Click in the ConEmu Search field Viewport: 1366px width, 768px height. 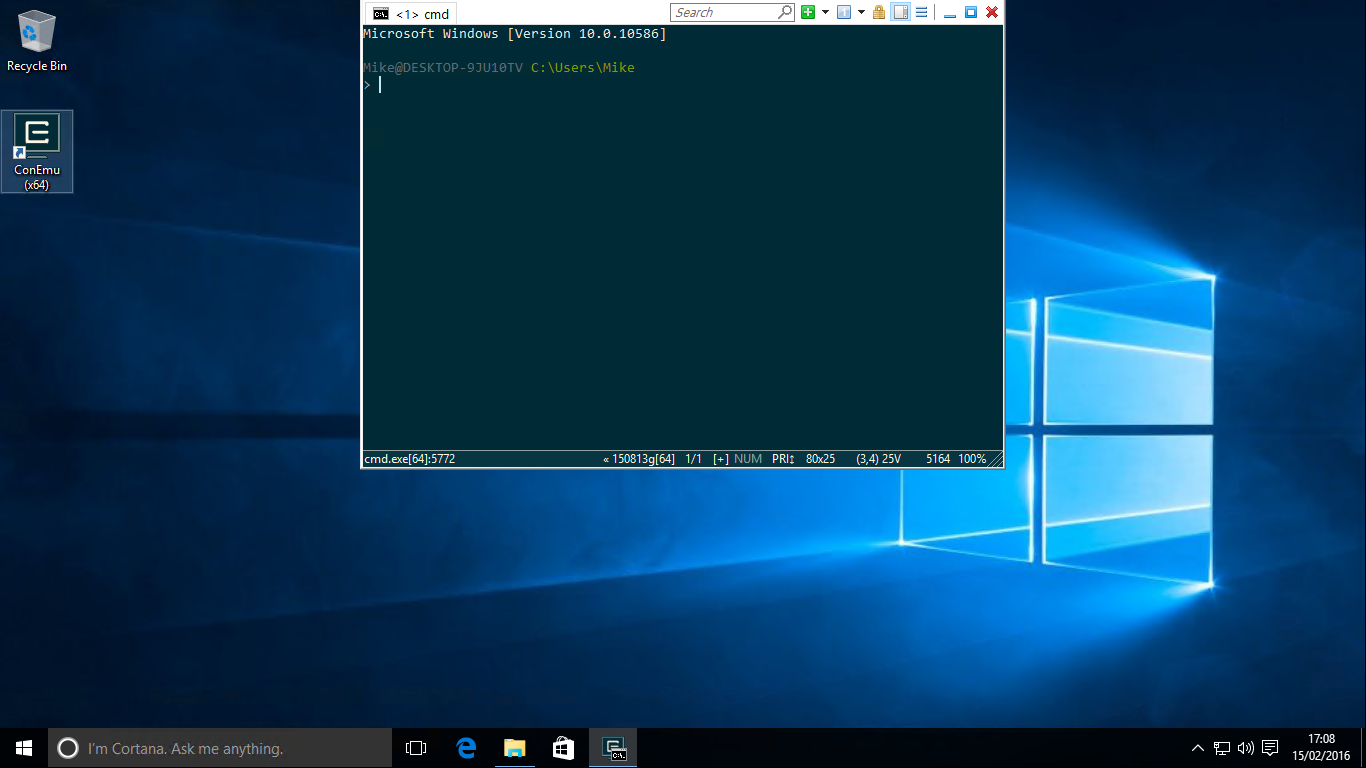723,12
